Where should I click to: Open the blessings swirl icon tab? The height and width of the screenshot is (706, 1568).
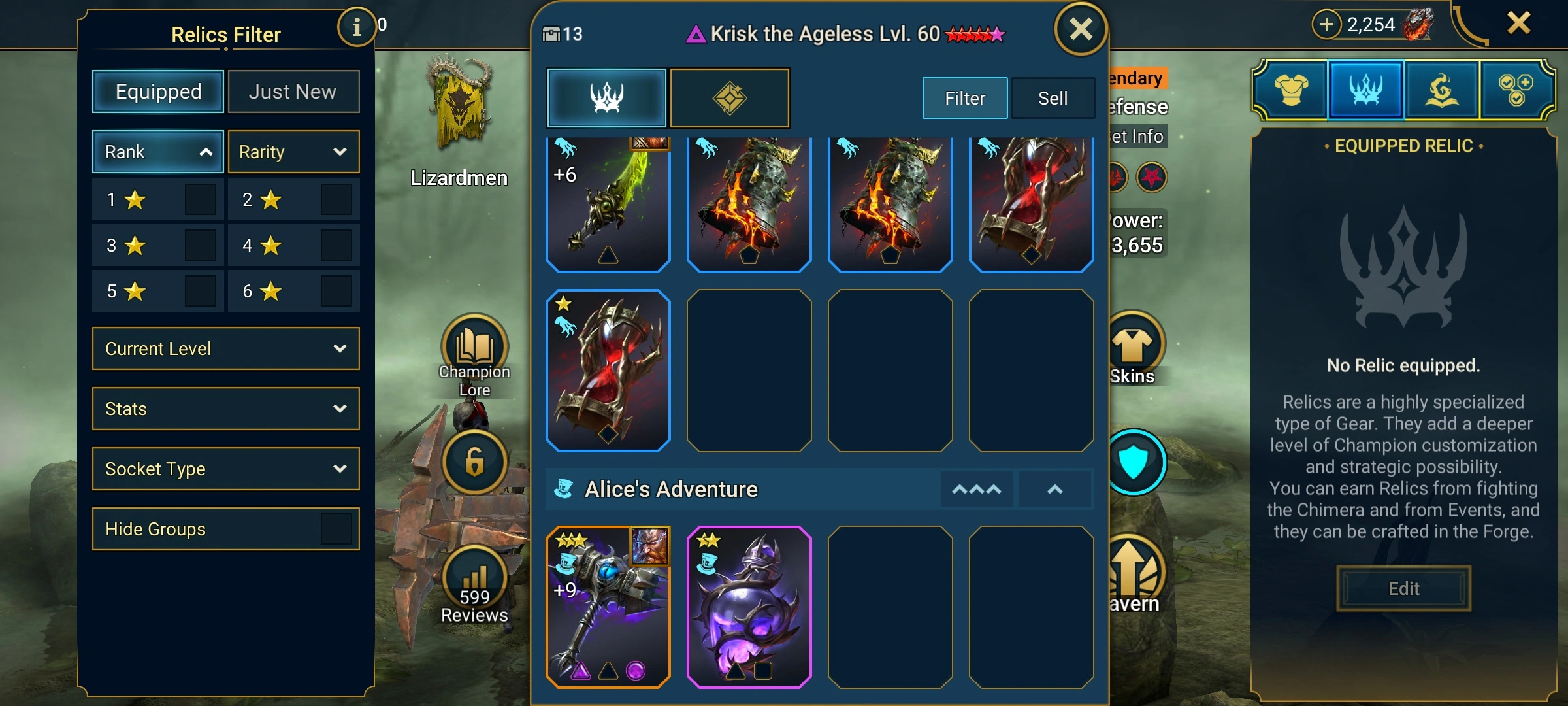pos(1441,90)
